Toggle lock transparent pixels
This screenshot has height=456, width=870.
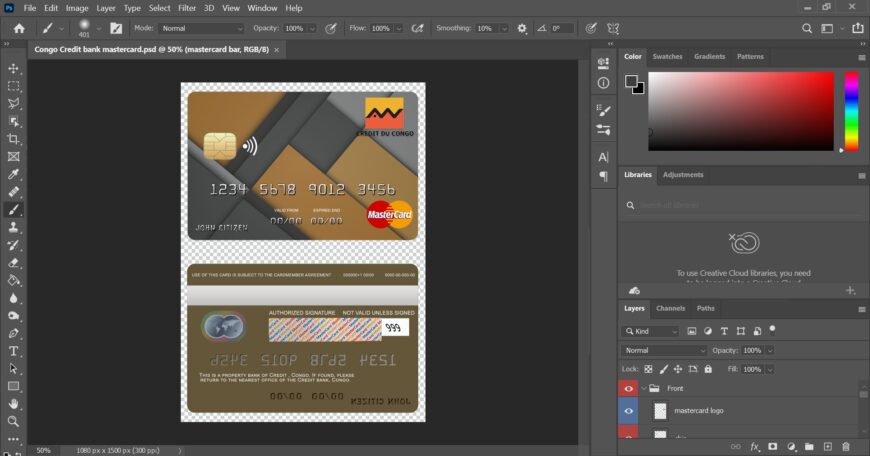tap(648, 369)
